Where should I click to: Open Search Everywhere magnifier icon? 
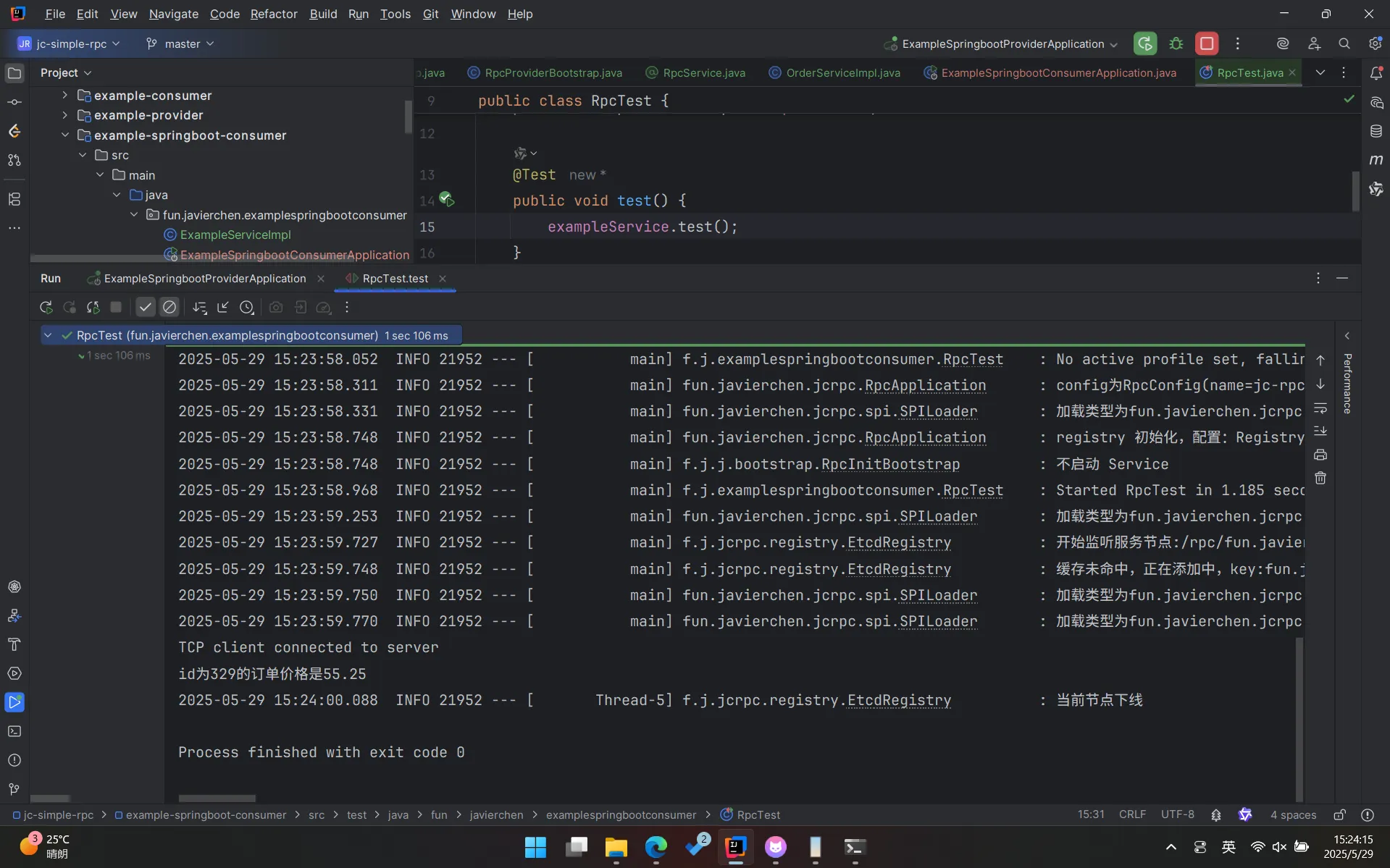pos(1344,43)
